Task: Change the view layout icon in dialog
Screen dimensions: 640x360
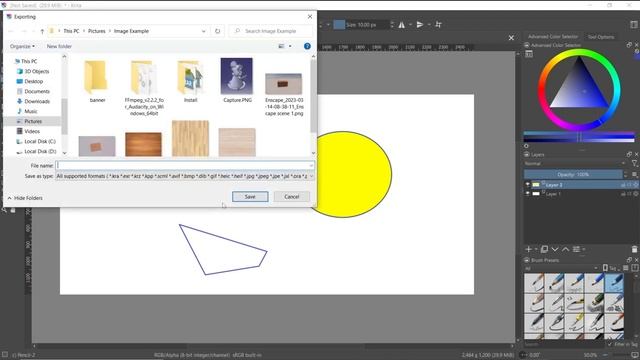Action: (281, 46)
